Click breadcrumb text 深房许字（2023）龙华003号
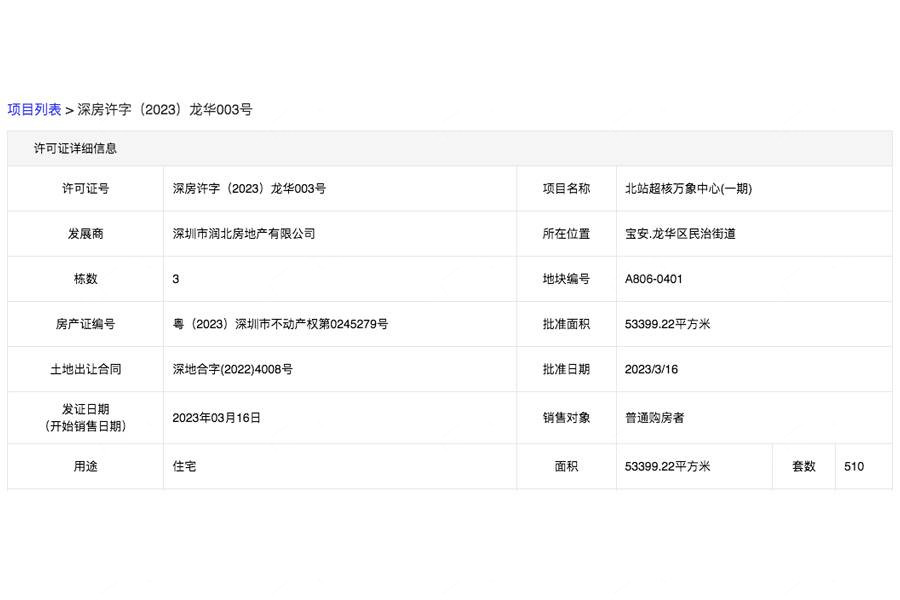 165,110
